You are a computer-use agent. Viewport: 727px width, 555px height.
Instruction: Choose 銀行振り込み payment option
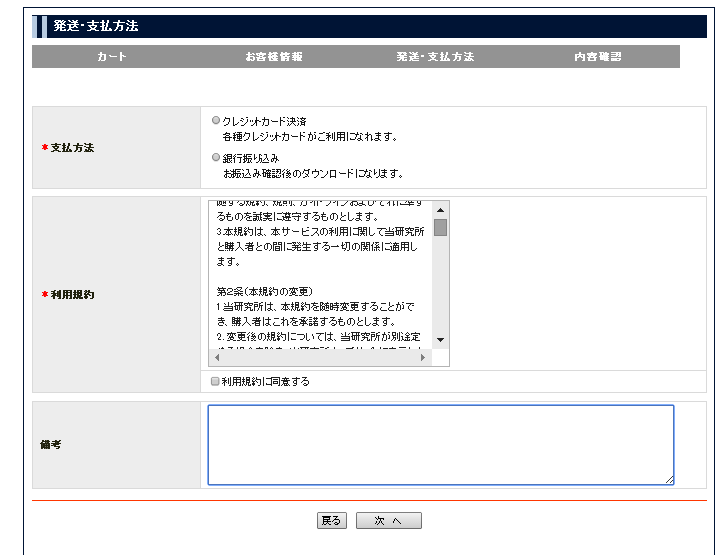(x=216, y=157)
